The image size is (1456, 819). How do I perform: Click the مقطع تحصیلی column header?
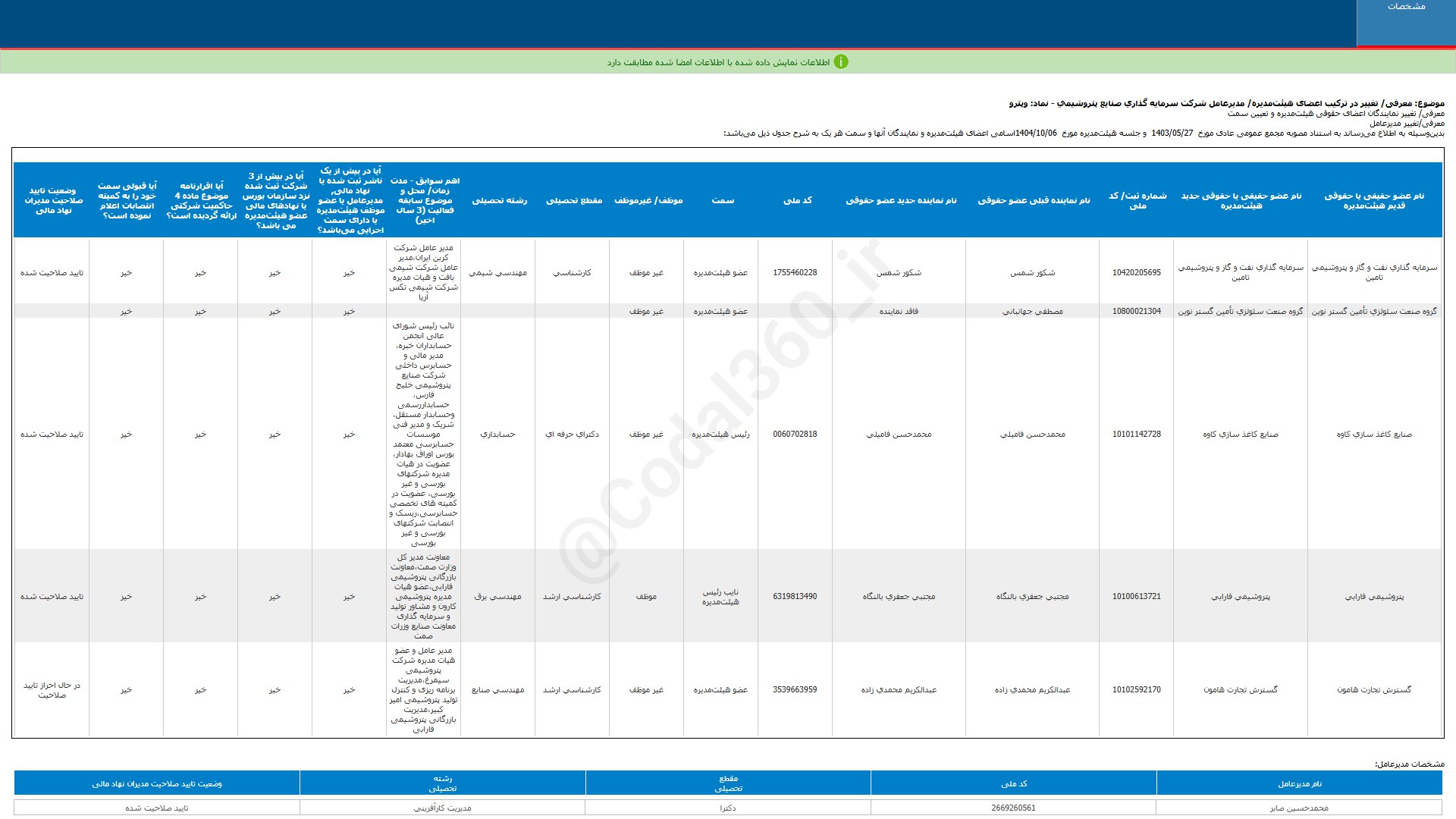[x=573, y=200]
